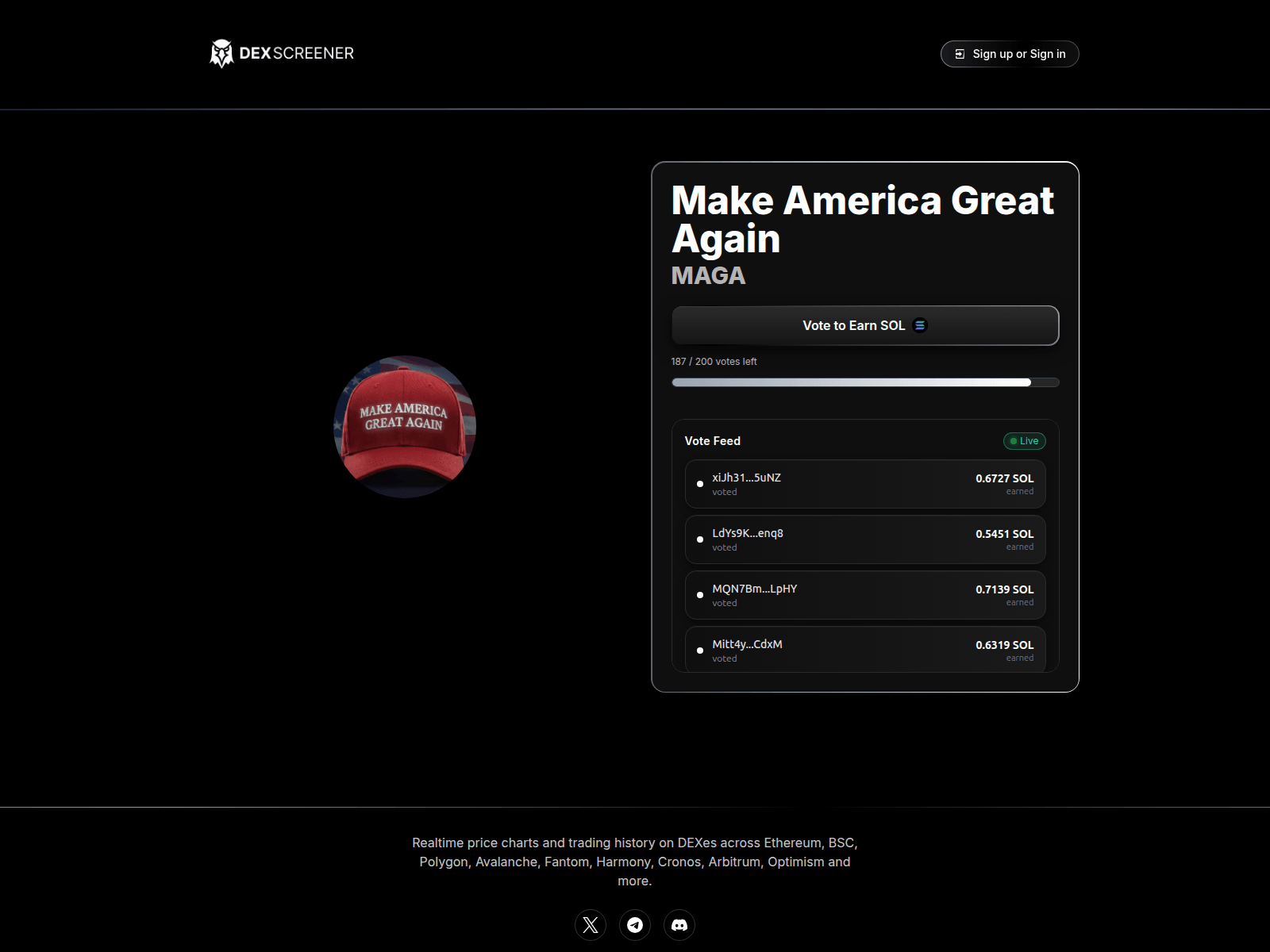Select the MQN7Bm...LpHY vote feed row
The height and width of the screenshot is (952, 1270).
click(865, 595)
